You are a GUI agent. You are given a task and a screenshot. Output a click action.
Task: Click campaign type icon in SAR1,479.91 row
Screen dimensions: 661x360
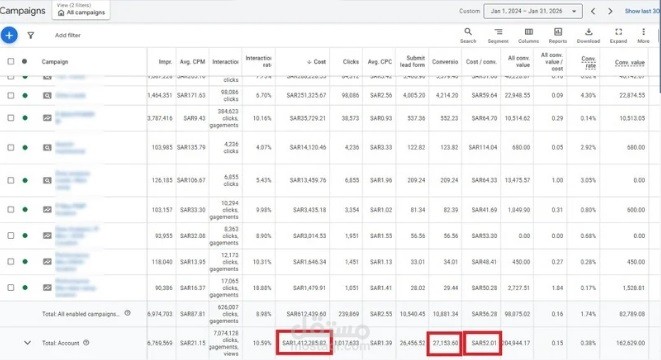coord(47,287)
